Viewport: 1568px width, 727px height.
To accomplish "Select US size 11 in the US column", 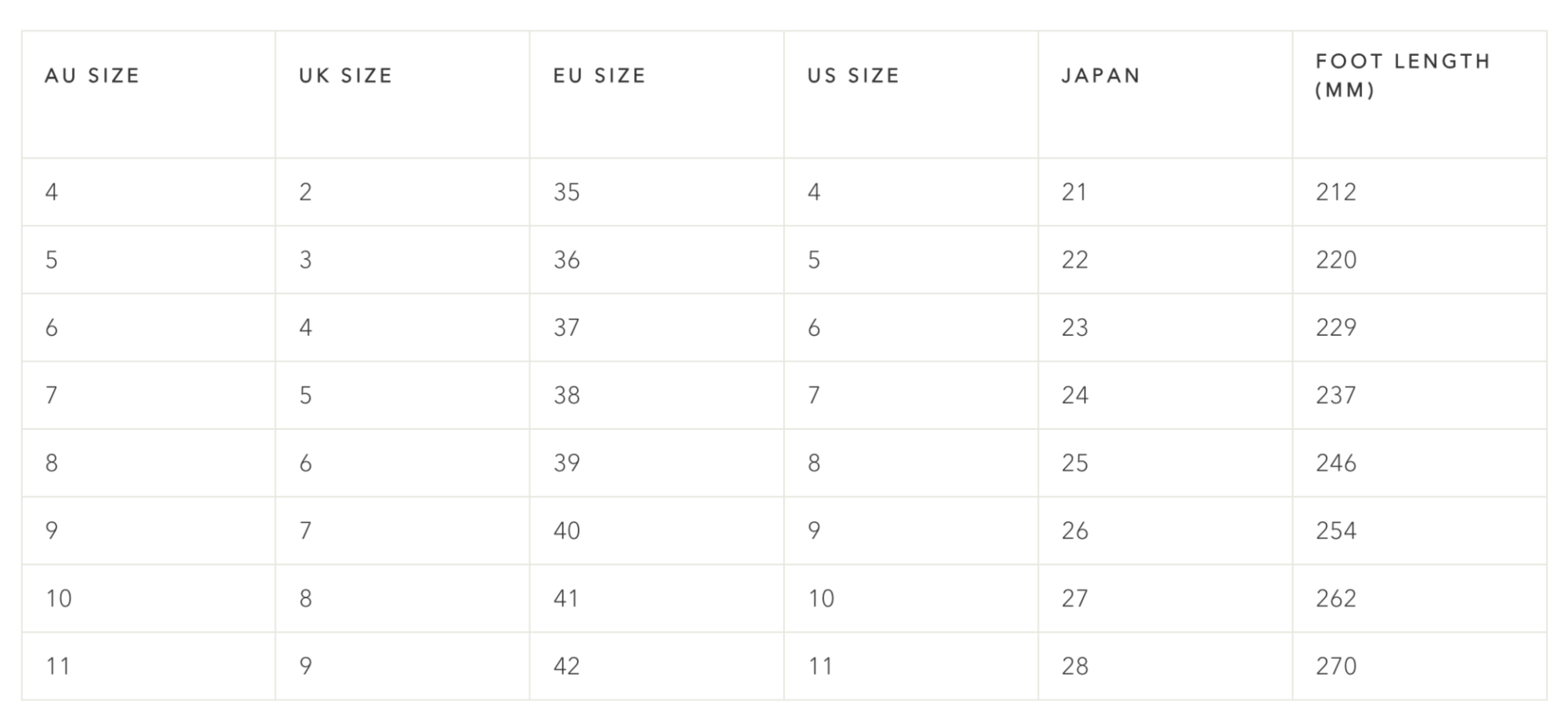I will tap(821, 666).
